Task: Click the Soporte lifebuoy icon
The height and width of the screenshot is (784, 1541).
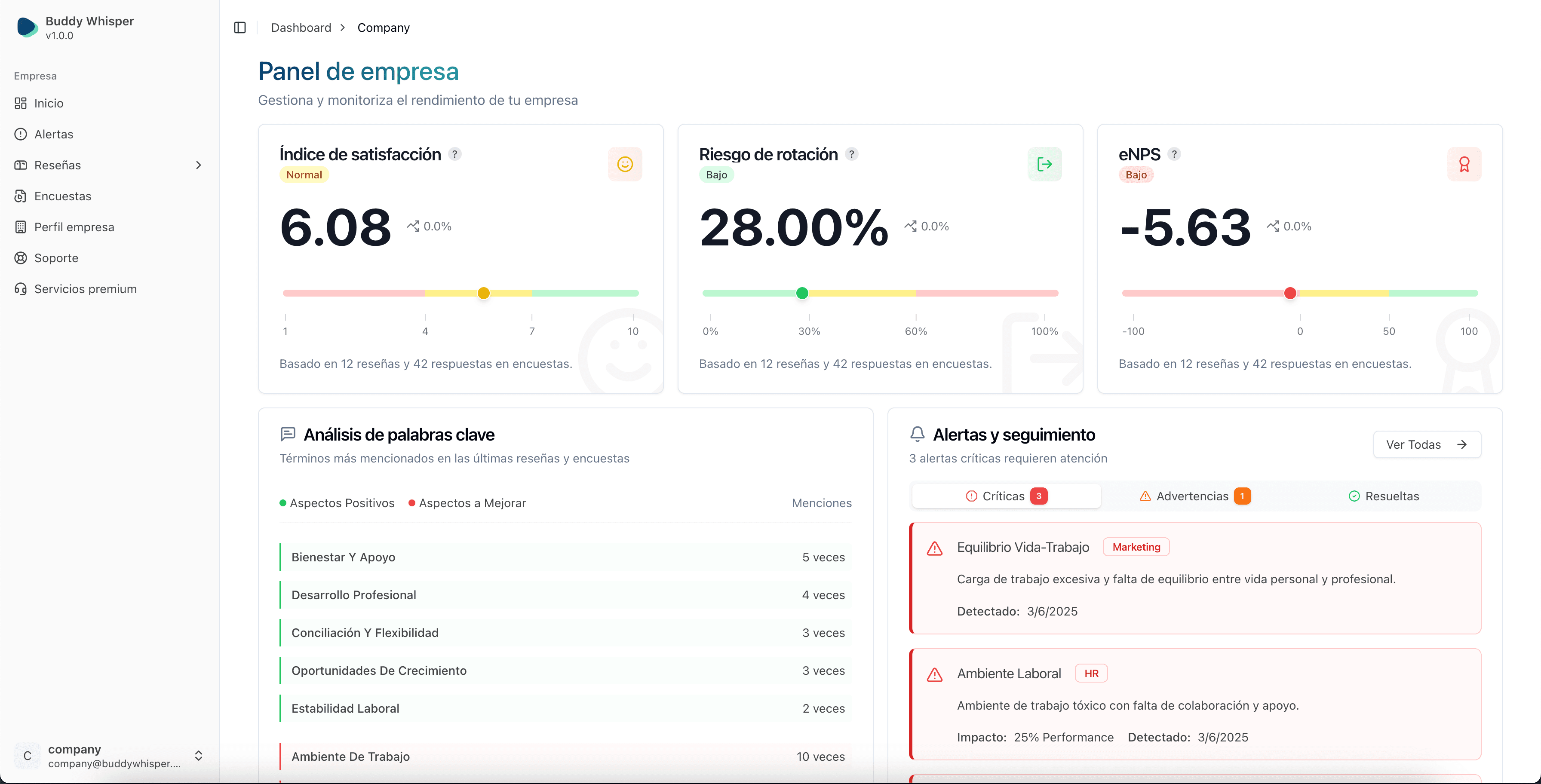Action: [20, 258]
